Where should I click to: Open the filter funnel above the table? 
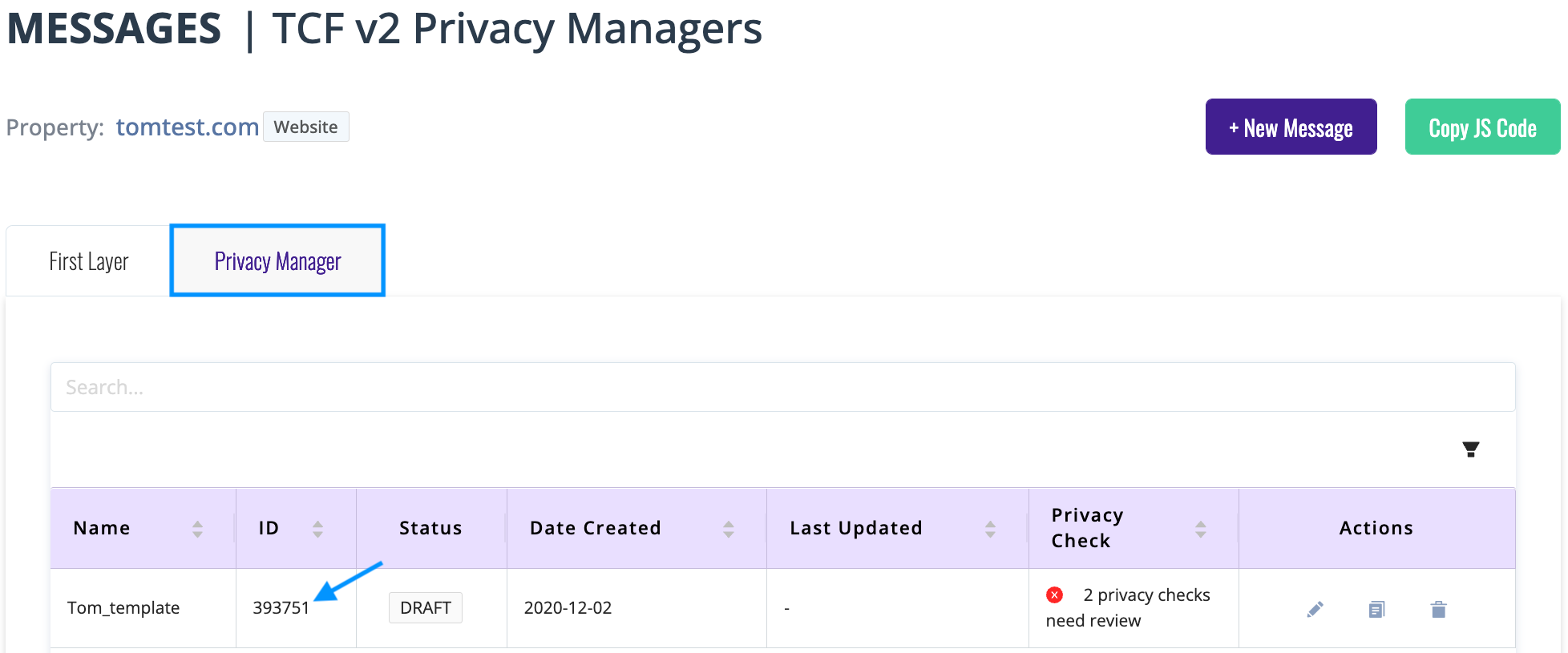click(1469, 449)
